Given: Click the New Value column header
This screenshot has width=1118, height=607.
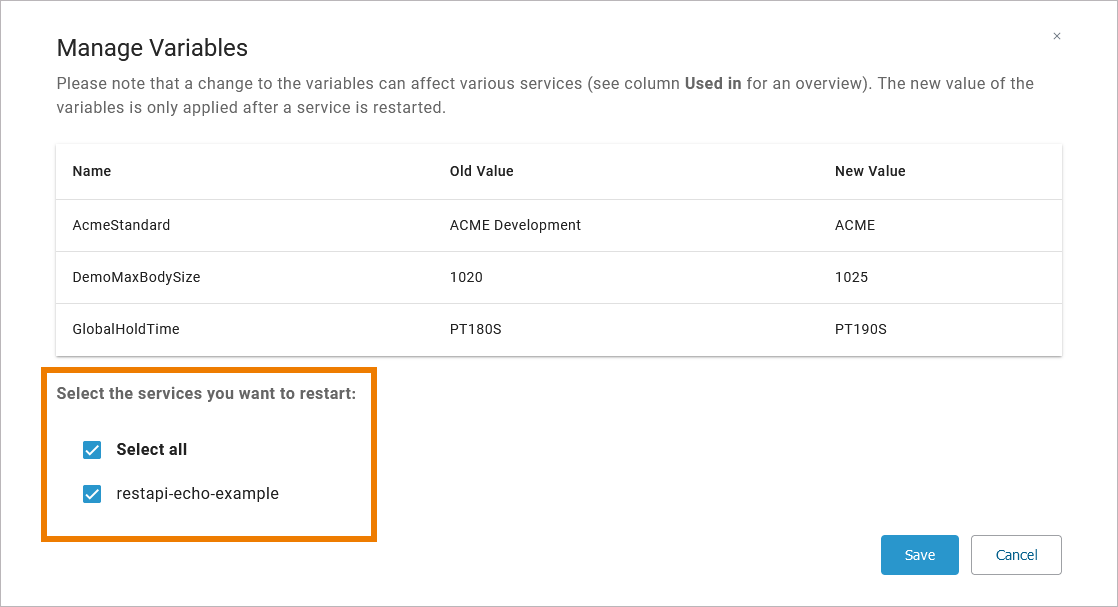Looking at the screenshot, I should tap(870, 171).
